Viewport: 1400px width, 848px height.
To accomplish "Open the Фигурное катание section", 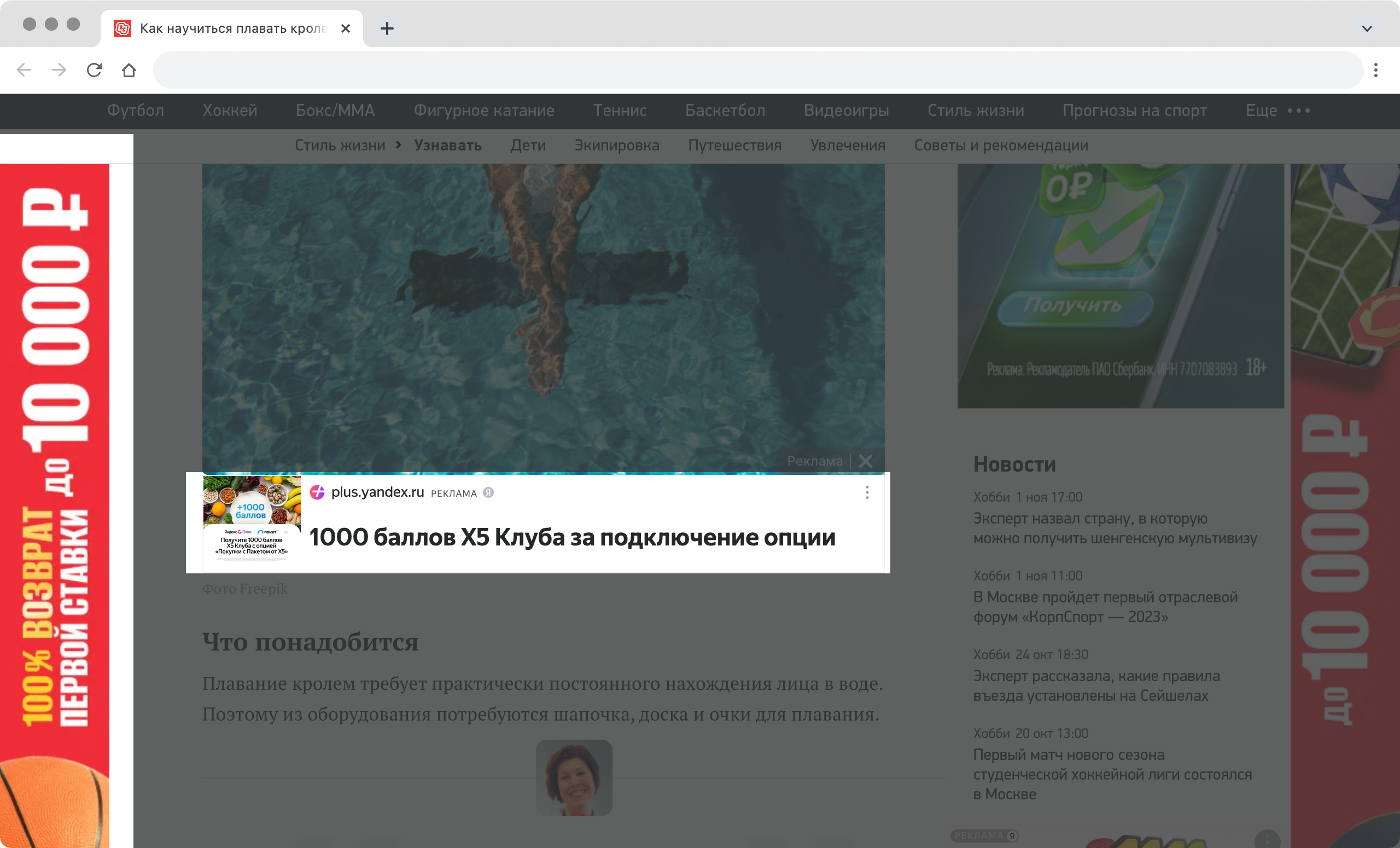I will tap(484, 111).
